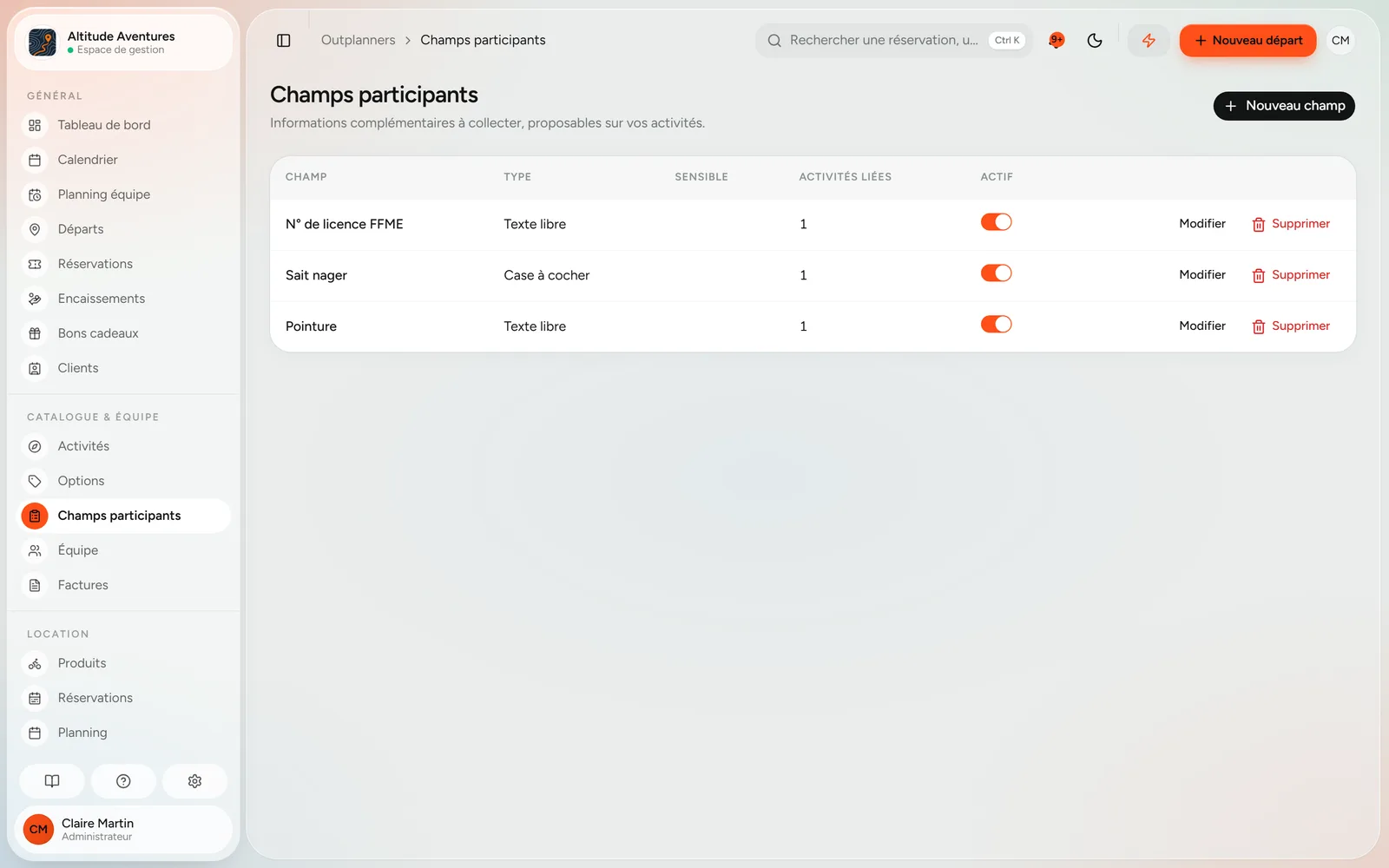Toggle Pointure active switch
The image size is (1389, 868).
coord(996,325)
